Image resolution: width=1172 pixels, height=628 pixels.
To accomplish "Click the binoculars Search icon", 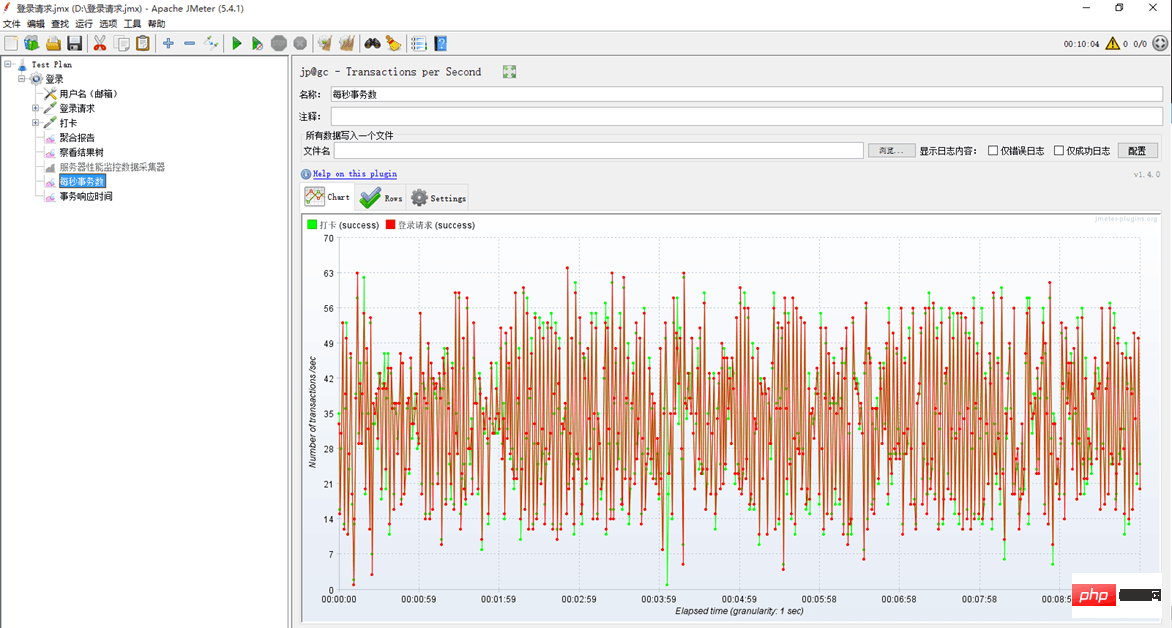I will (x=372, y=43).
